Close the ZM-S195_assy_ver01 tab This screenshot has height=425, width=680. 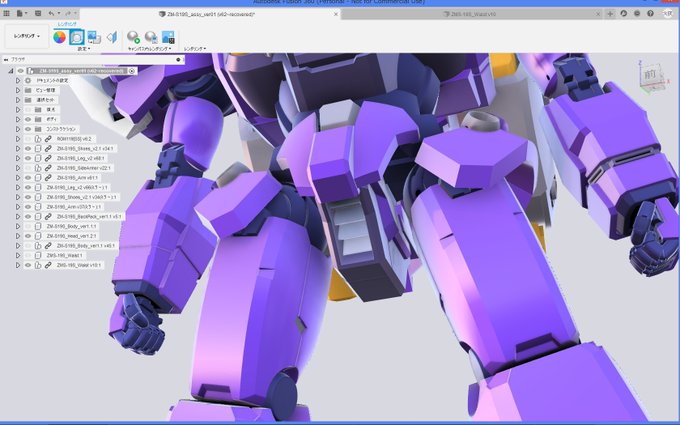point(336,14)
